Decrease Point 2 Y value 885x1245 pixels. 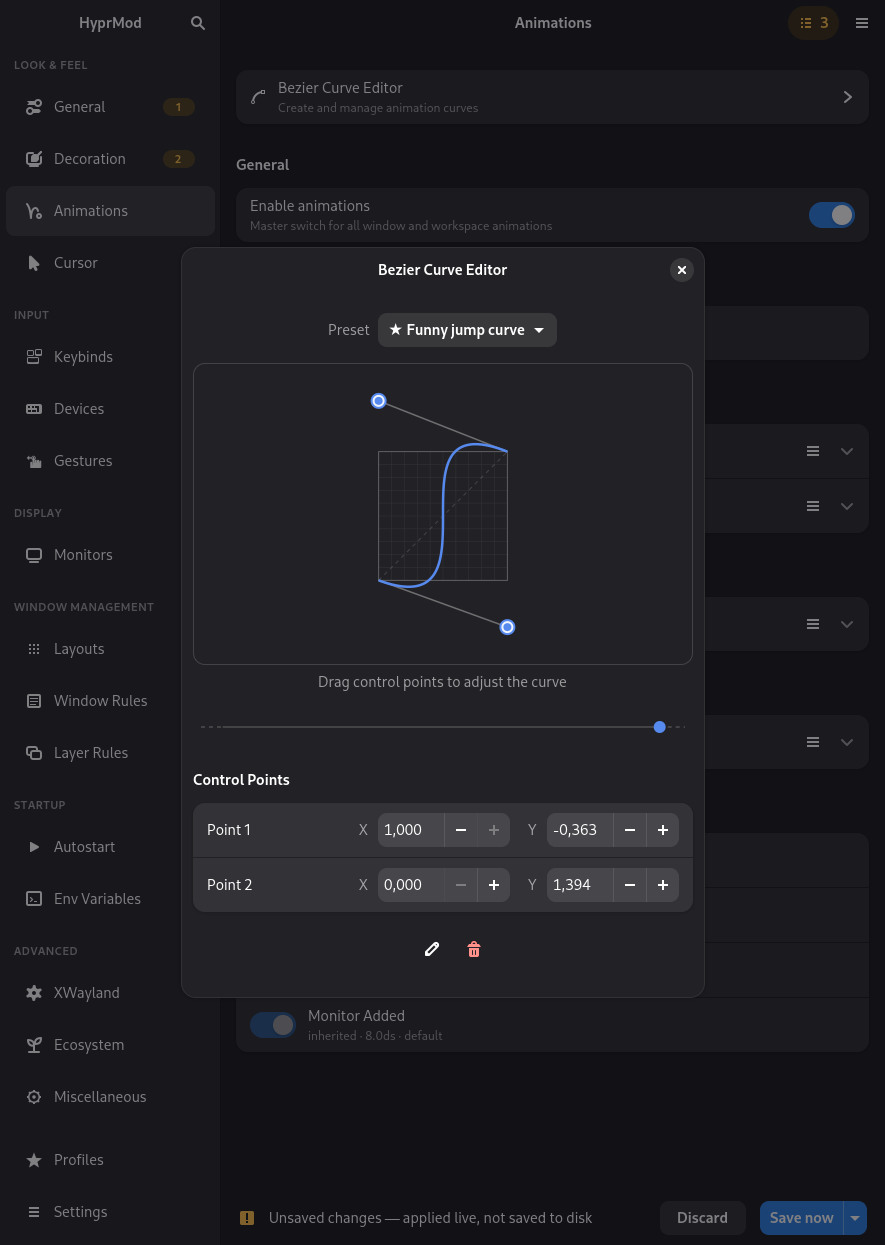pyautogui.click(x=630, y=885)
